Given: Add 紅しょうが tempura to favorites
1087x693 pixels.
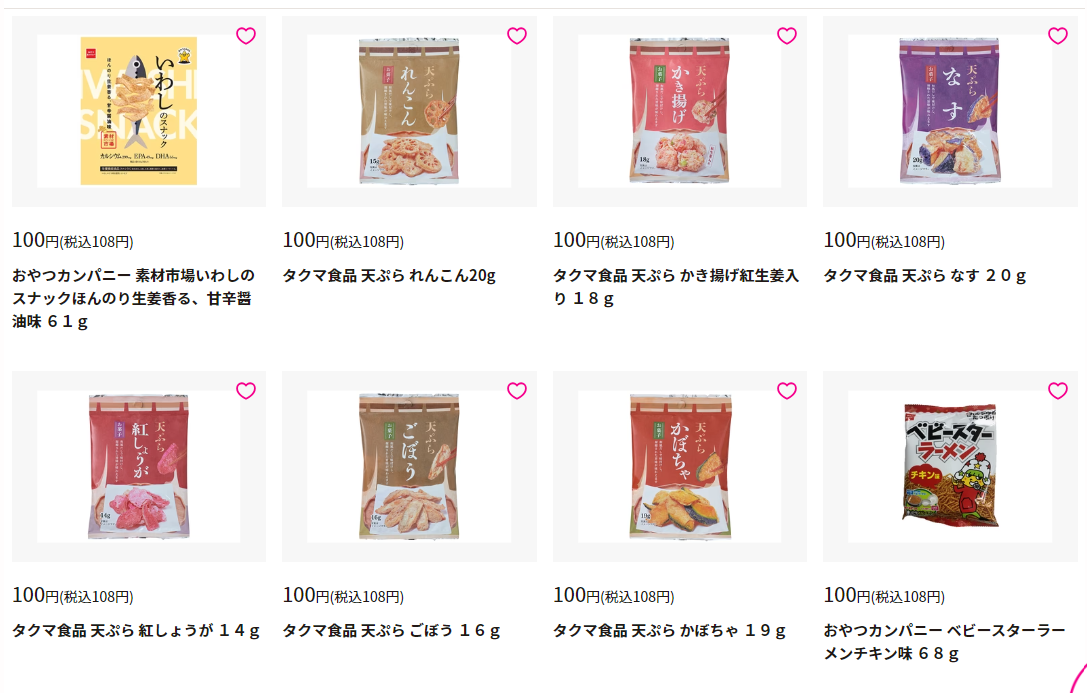Looking at the screenshot, I should pos(246,391).
